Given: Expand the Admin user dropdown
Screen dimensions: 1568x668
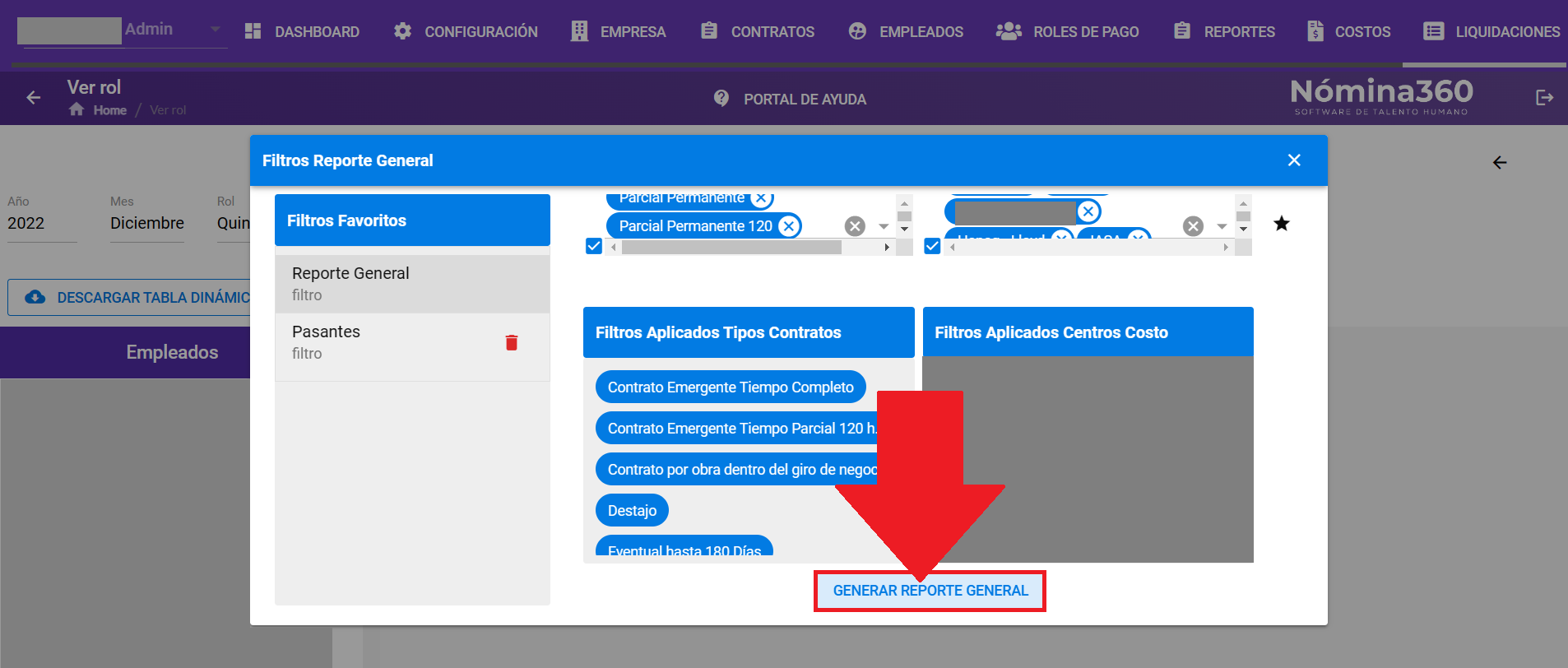Looking at the screenshot, I should point(216,30).
